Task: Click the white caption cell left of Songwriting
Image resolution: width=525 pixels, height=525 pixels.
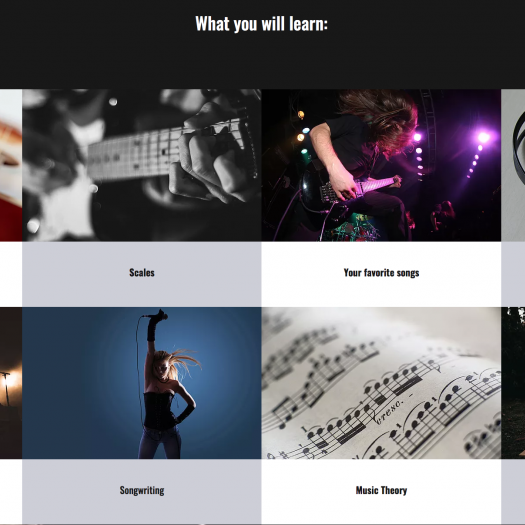Action: tap(11, 492)
